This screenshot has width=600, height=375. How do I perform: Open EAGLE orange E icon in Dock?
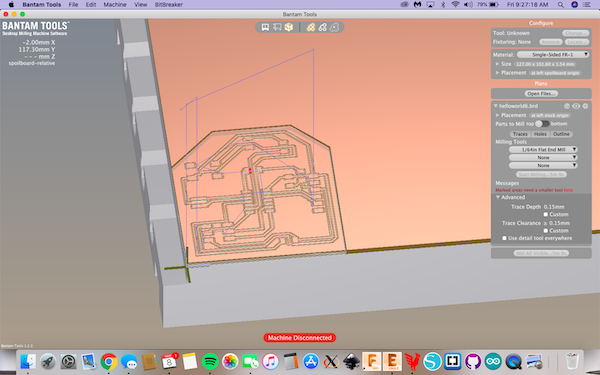(392, 361)
